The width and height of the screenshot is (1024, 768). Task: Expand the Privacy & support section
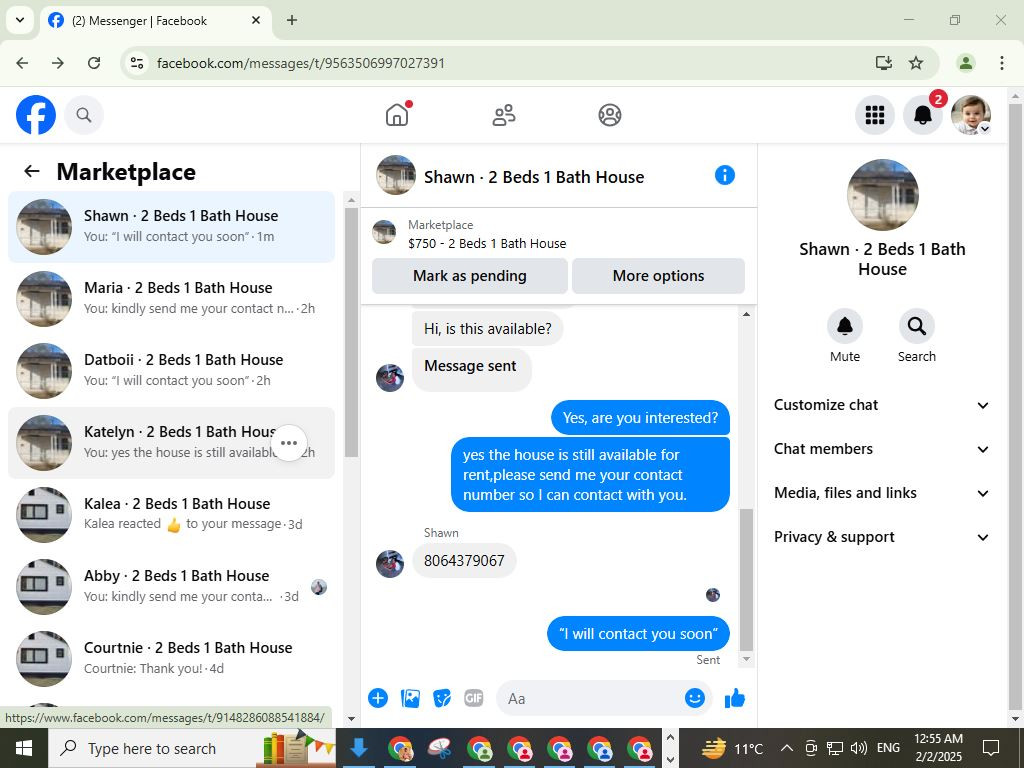(x=882, y=537)
